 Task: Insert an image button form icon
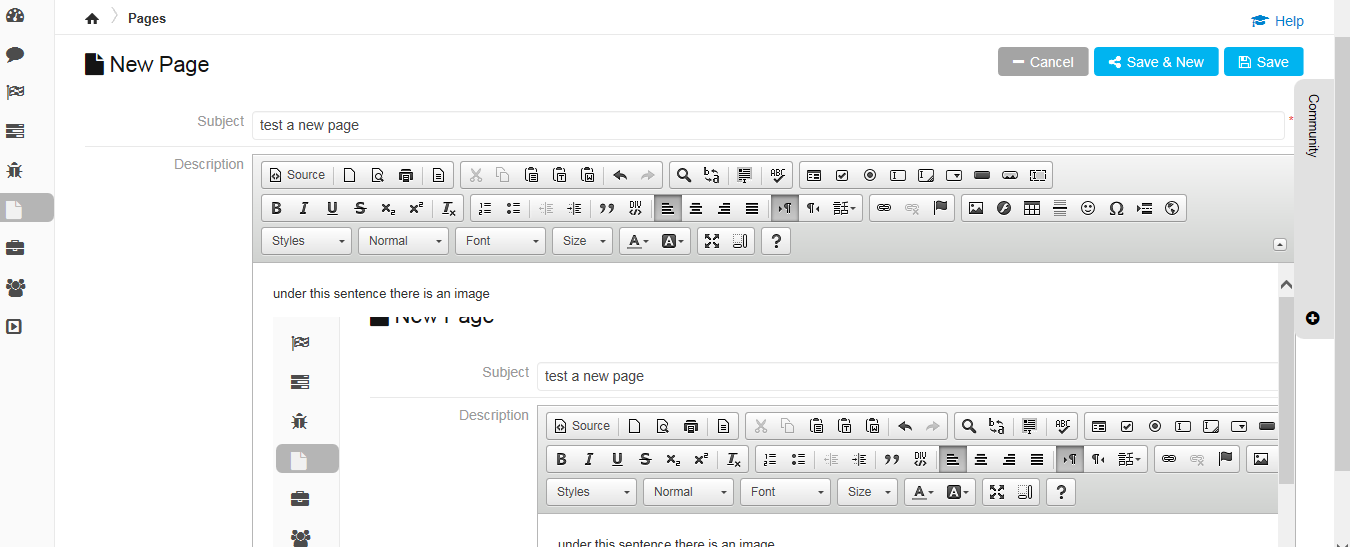1010,175
